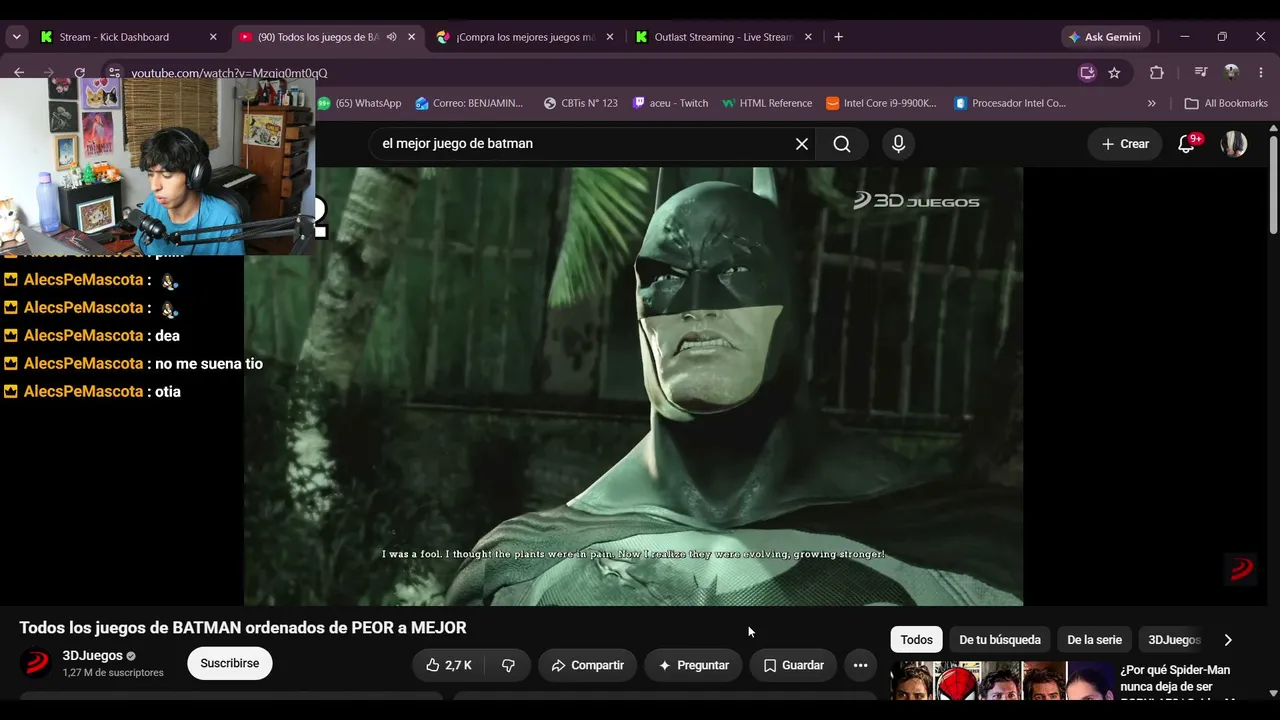Click the 3DJuegos verified badge
1280x720 pixels.
(x=131, y=656)
